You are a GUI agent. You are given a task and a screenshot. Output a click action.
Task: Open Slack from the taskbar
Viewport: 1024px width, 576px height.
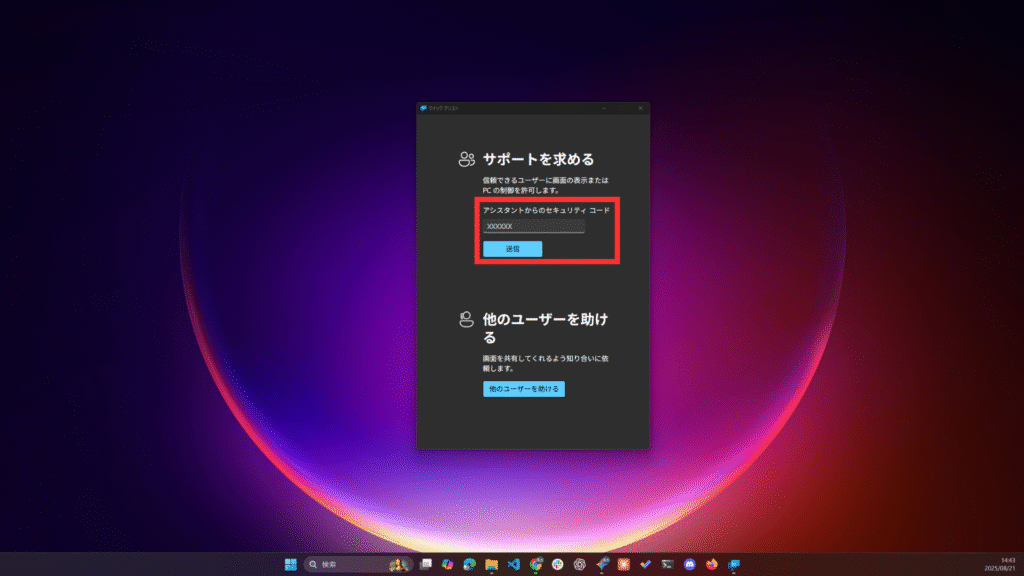[558, 564]
